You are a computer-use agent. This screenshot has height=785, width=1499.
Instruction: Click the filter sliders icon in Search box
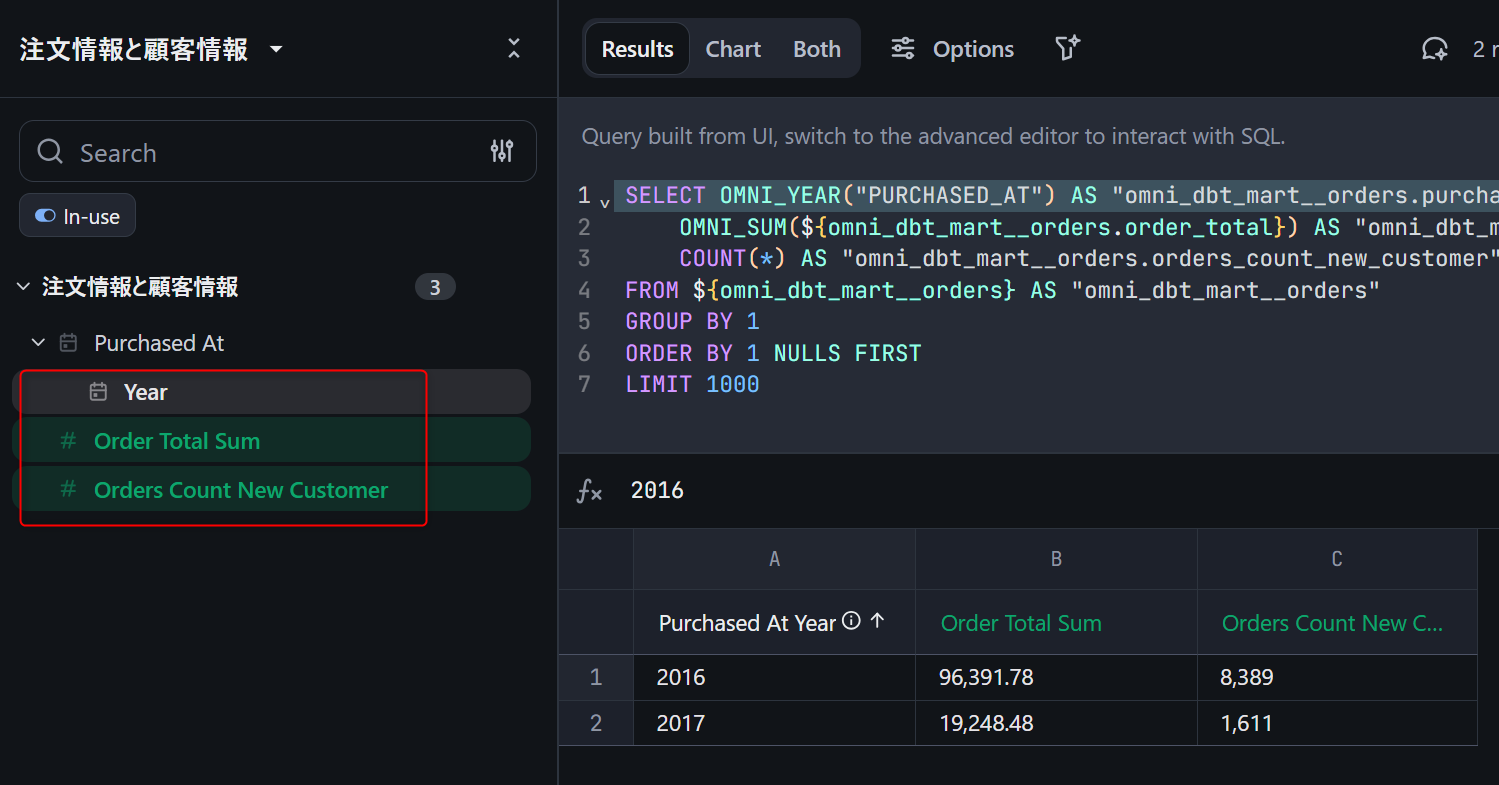(502, 151)
